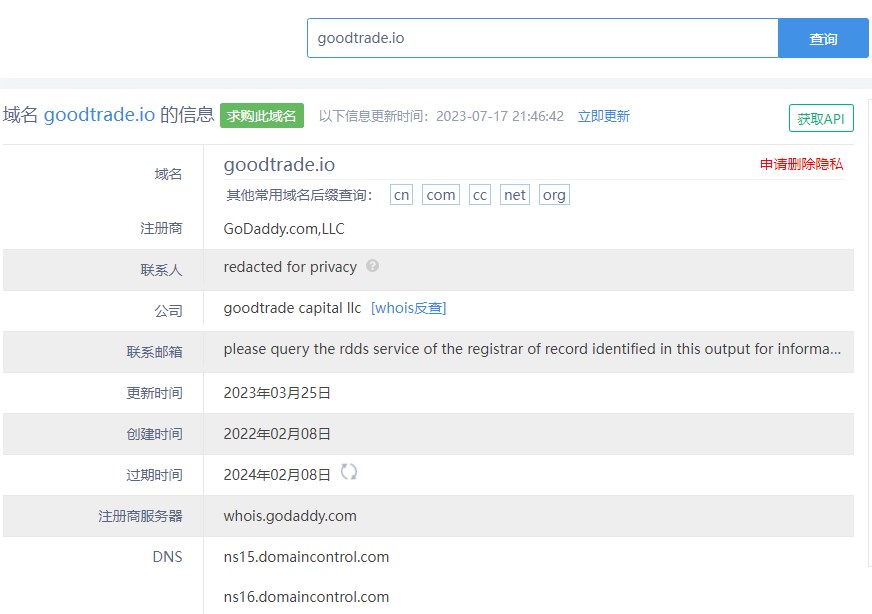This screenshot has width=872, height=614.
Task: Click the truncated contact email text
Action: (532, 349)
